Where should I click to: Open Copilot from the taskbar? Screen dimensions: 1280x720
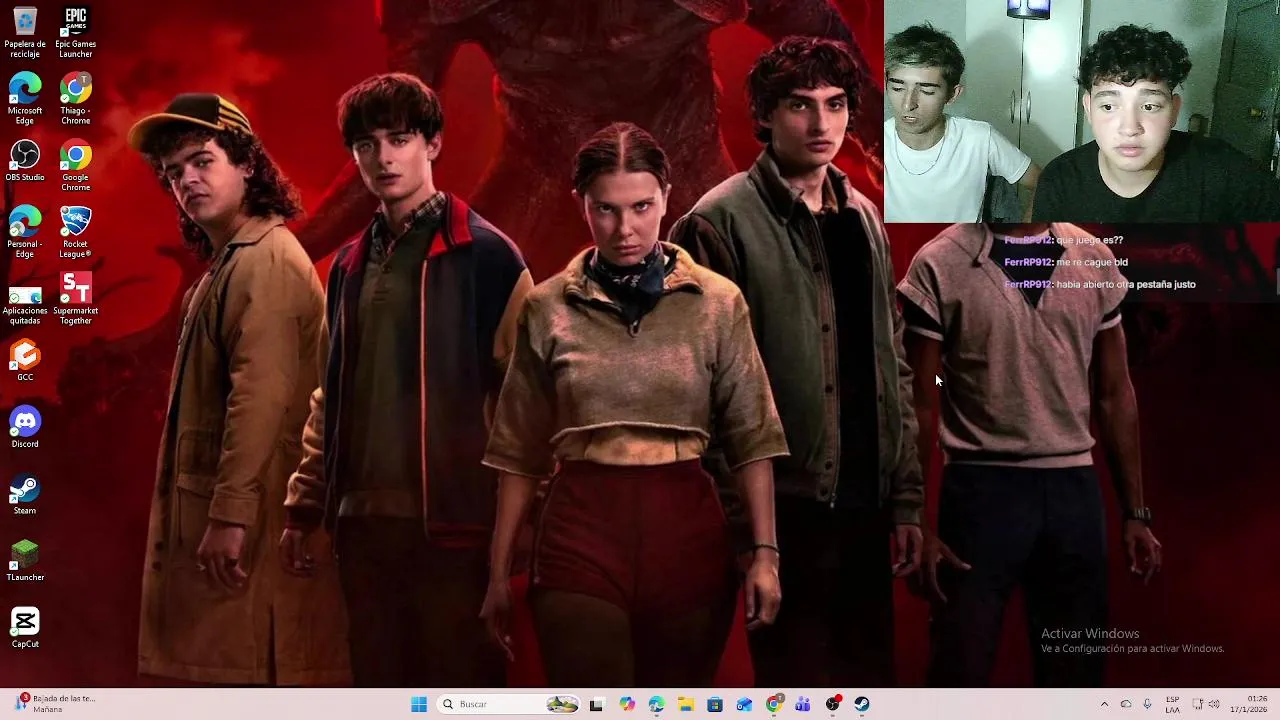pos(627,704)
